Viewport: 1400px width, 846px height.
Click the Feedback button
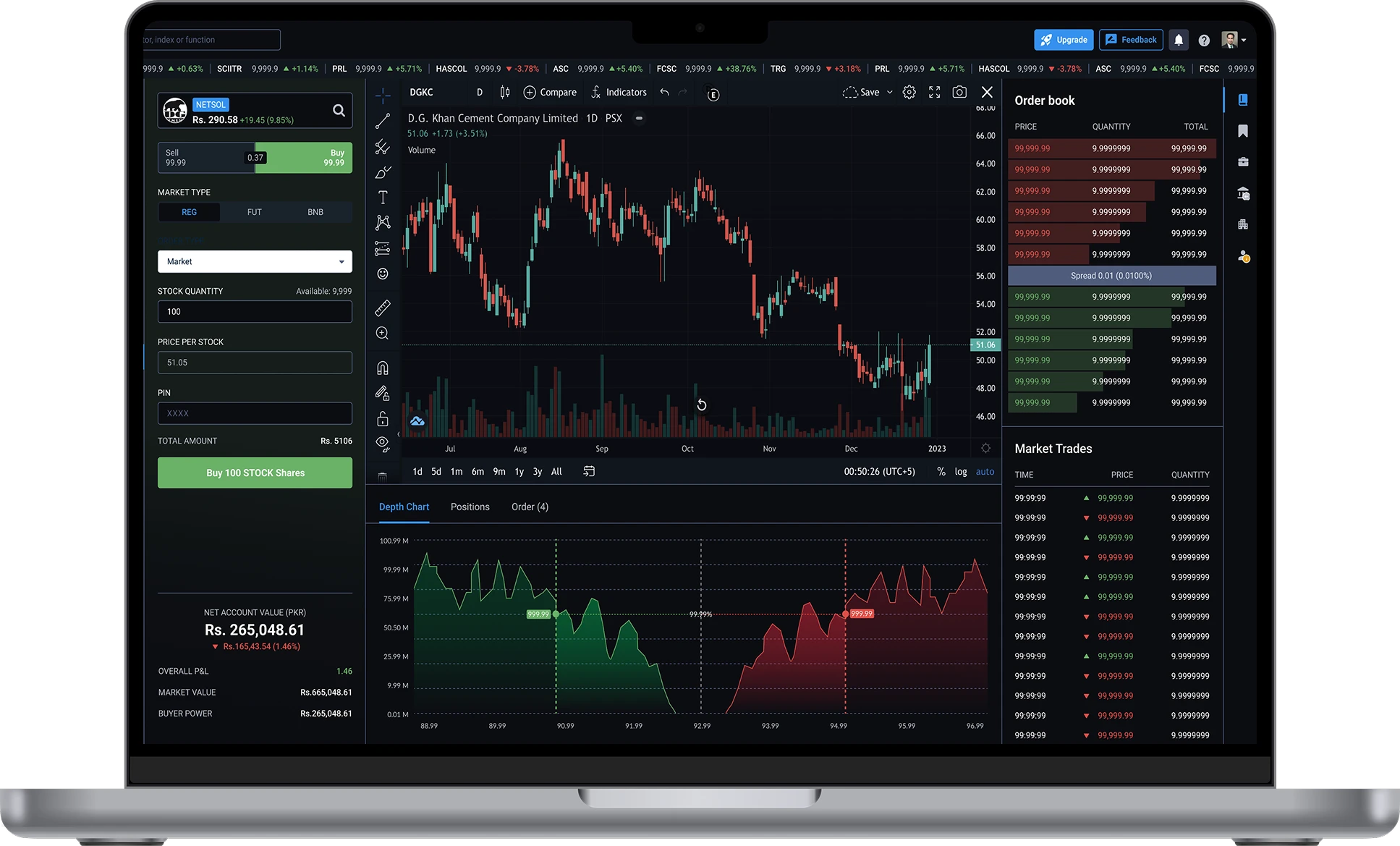click(1131, 40)
